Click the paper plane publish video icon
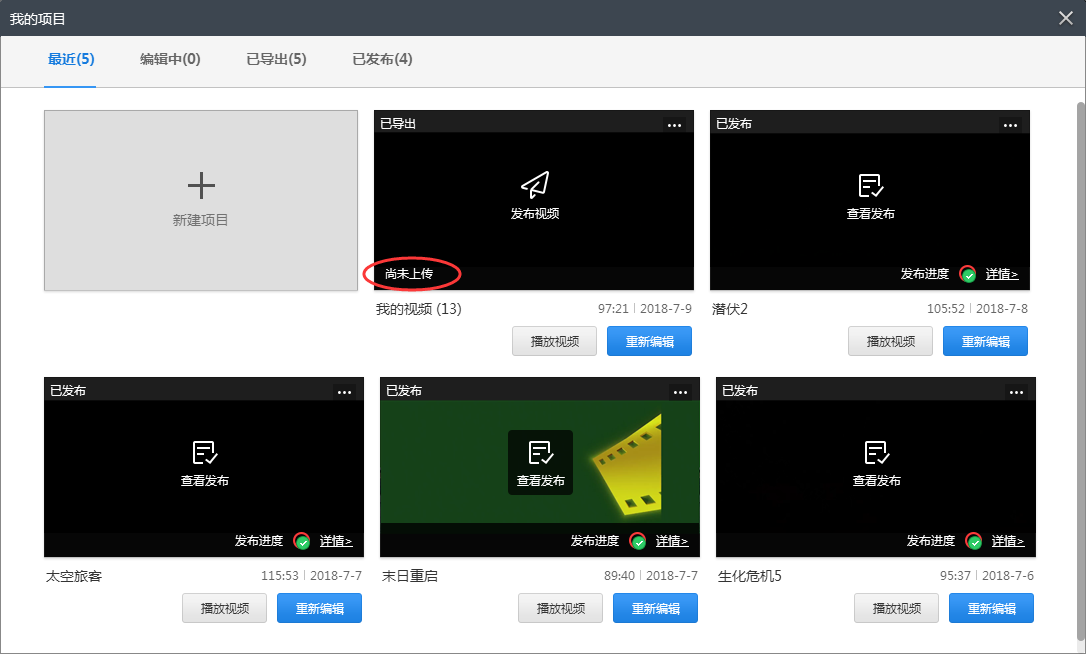This screenshot has width=1086, height=654. [x=535, y=185]
